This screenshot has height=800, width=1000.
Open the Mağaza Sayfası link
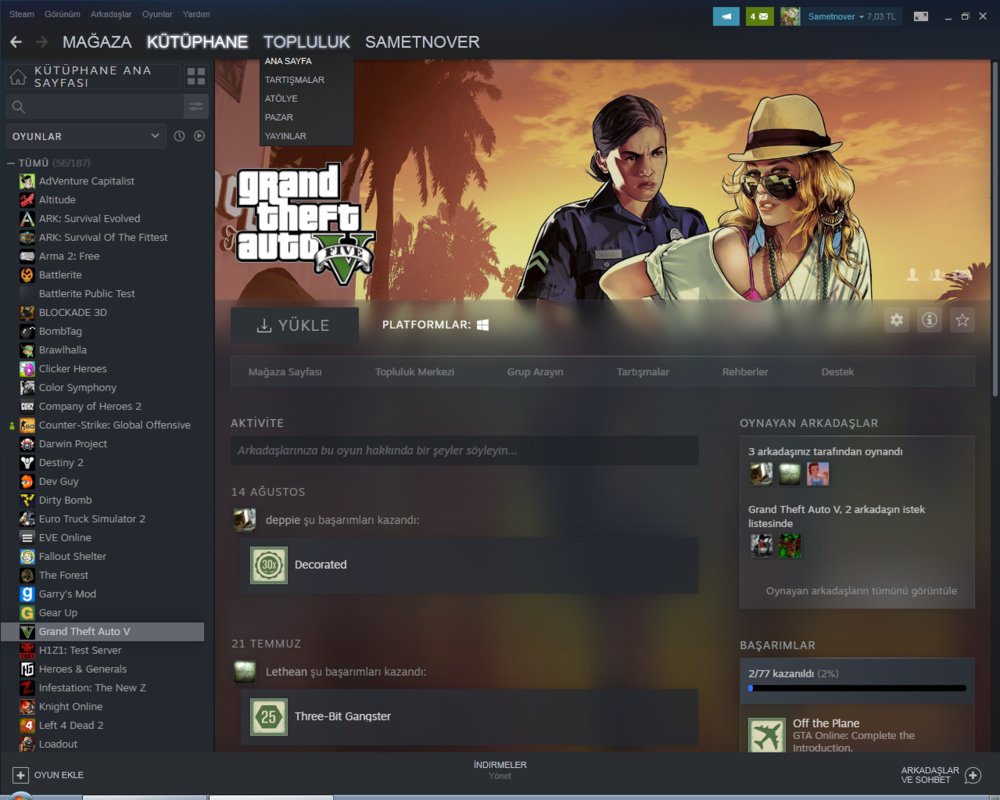point(285,372)
